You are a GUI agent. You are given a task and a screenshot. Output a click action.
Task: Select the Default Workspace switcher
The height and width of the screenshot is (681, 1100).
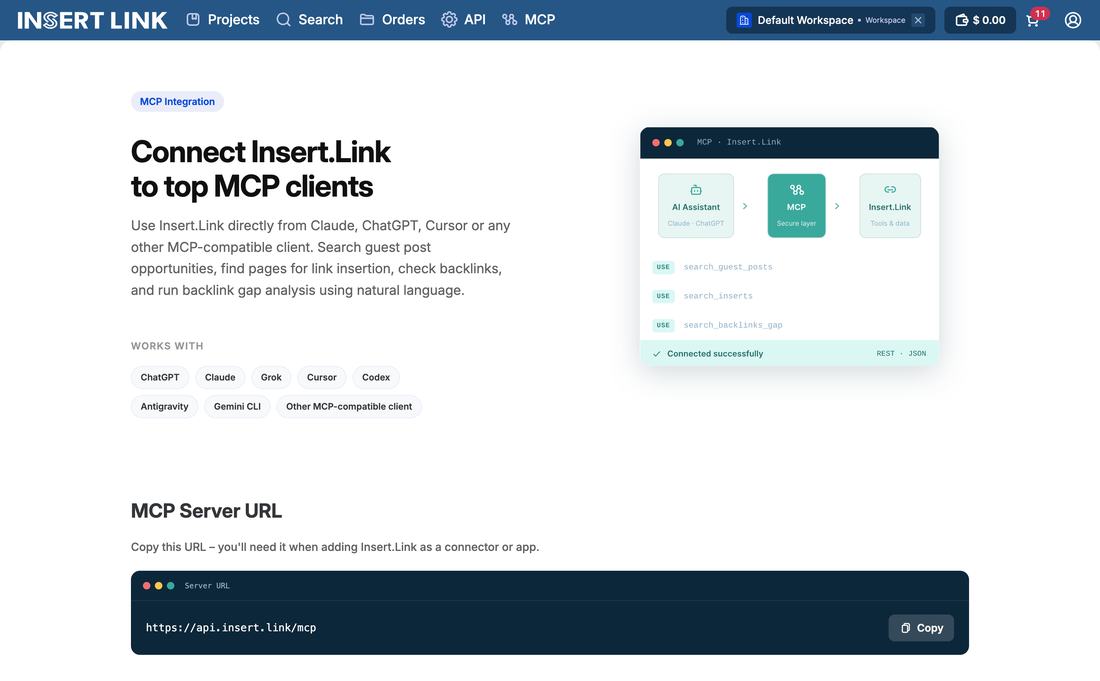(x=830, y=20)
